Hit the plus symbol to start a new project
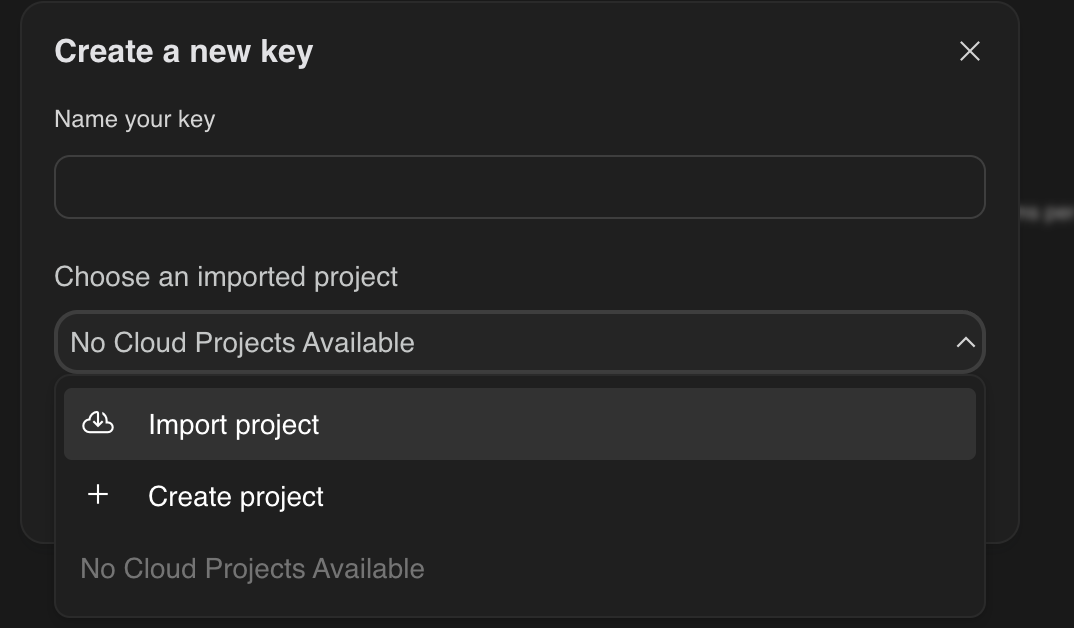 click(x=98, y=494)
